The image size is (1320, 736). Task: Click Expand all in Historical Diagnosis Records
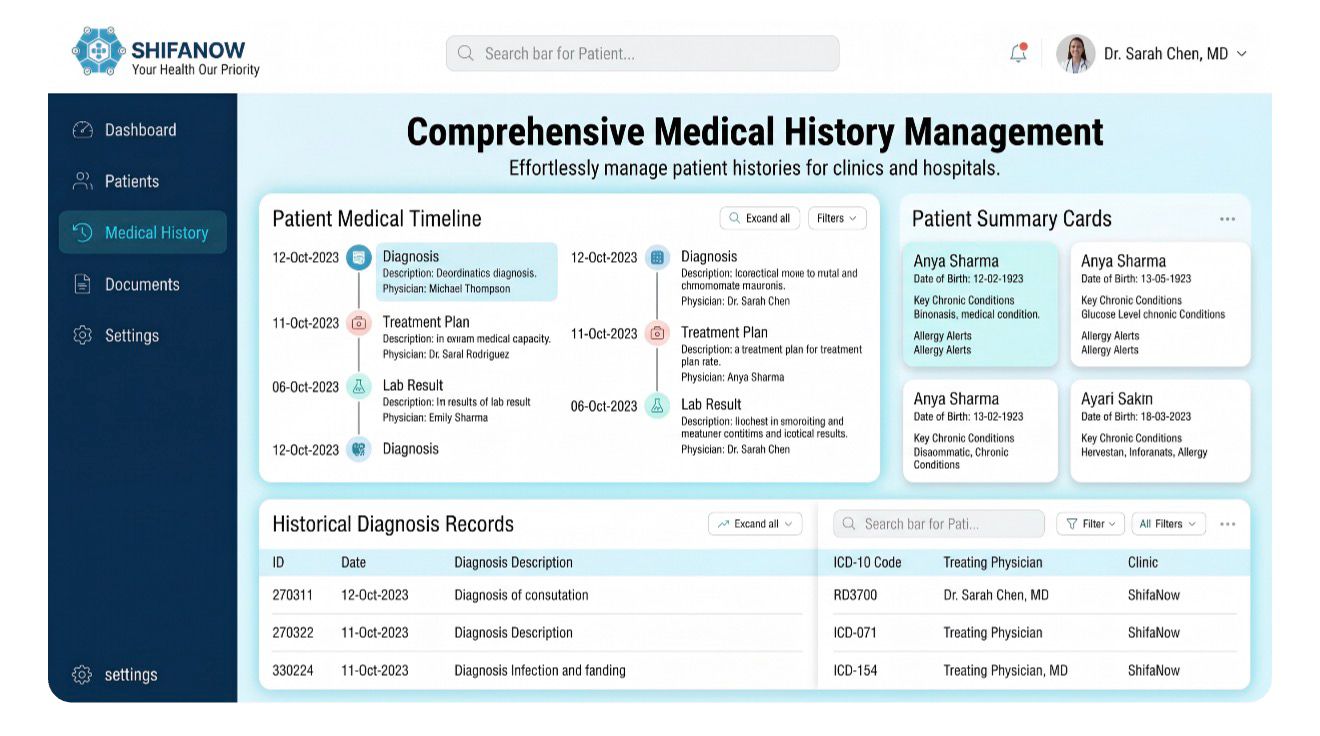(x=755, y=524)
